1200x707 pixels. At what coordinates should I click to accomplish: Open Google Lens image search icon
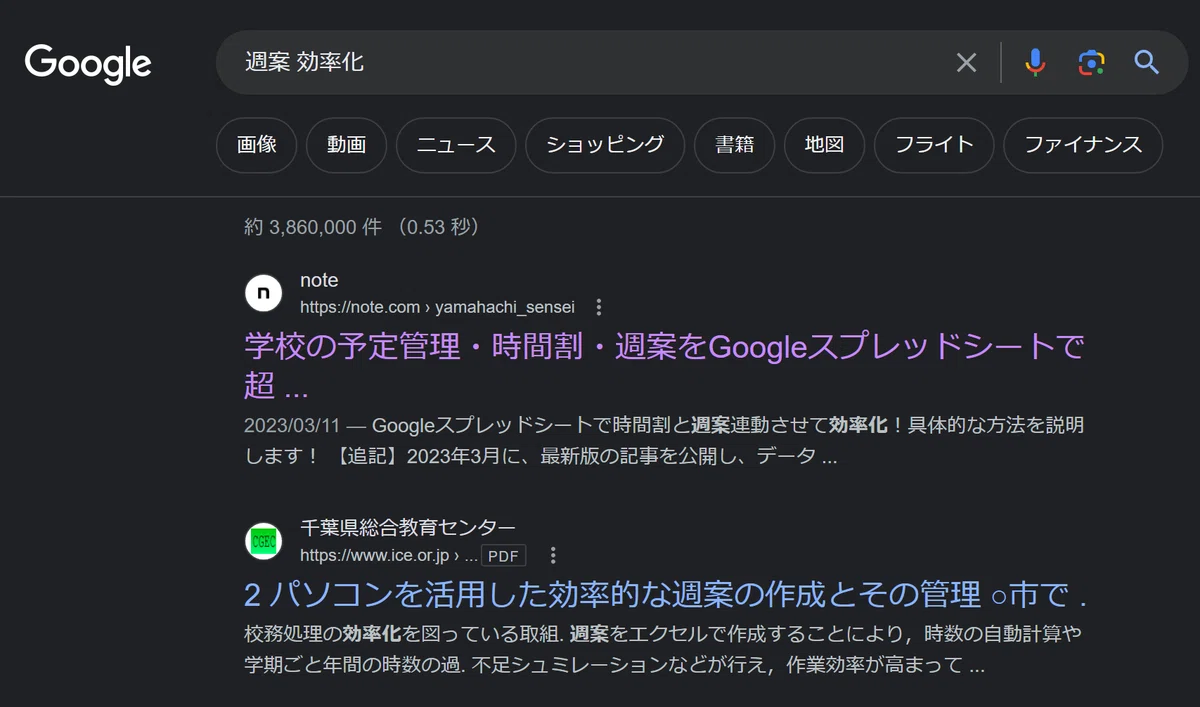coord(1091,63)
